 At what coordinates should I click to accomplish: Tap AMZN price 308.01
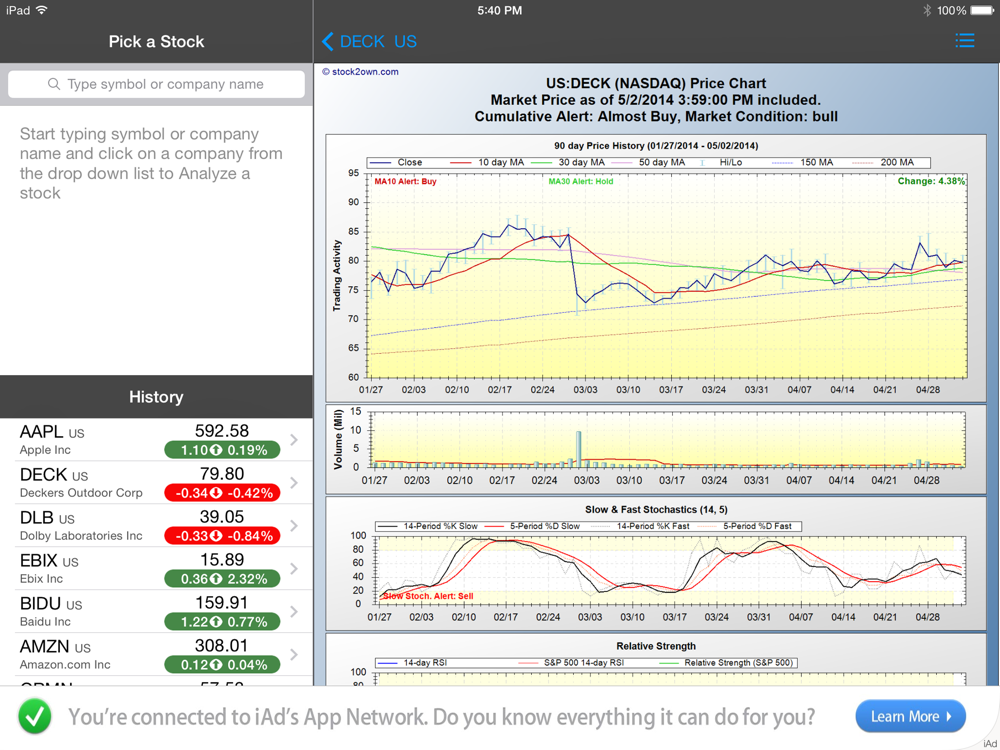[x=222, y=645]
